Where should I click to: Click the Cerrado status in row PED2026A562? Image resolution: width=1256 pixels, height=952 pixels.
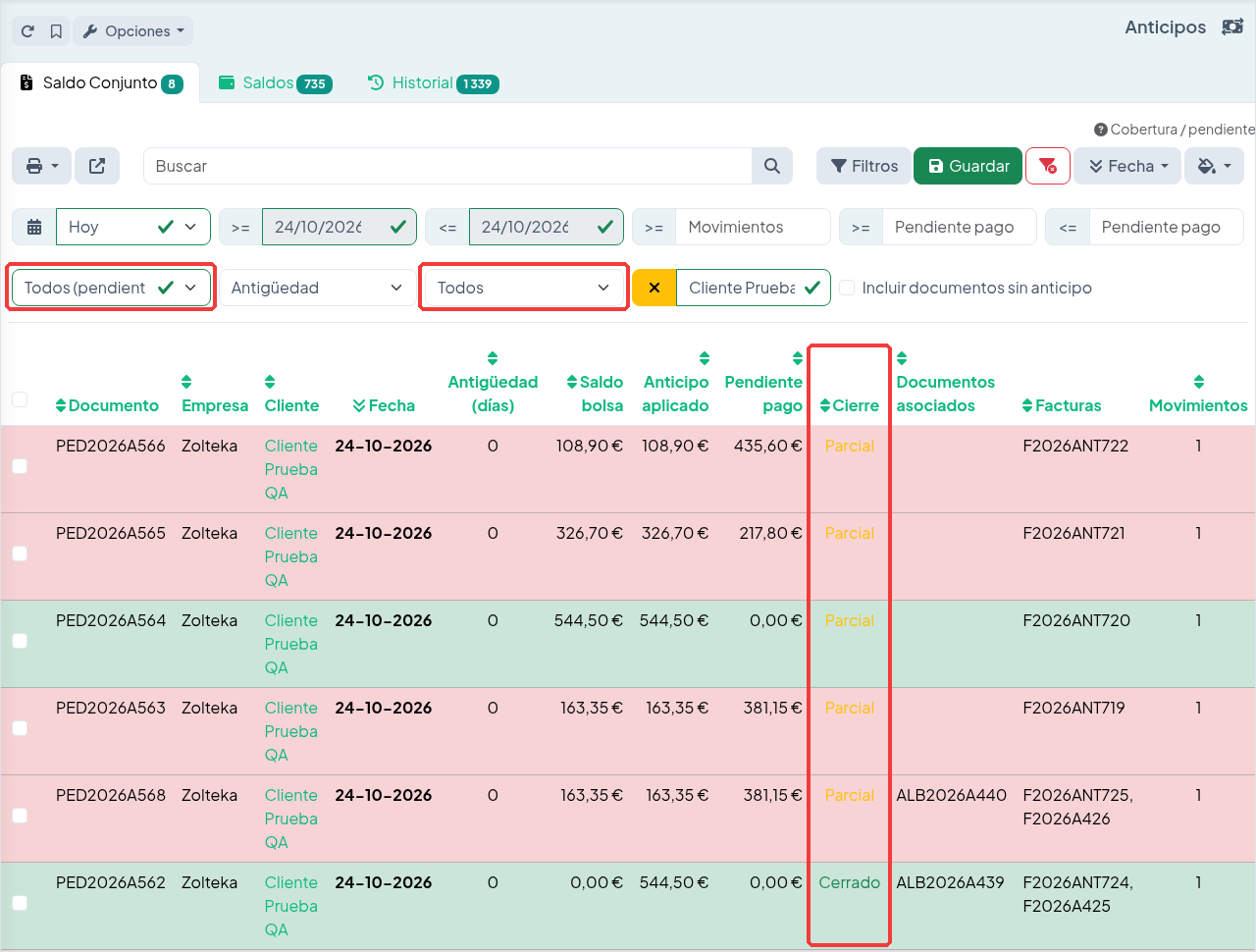coord(850,882)
